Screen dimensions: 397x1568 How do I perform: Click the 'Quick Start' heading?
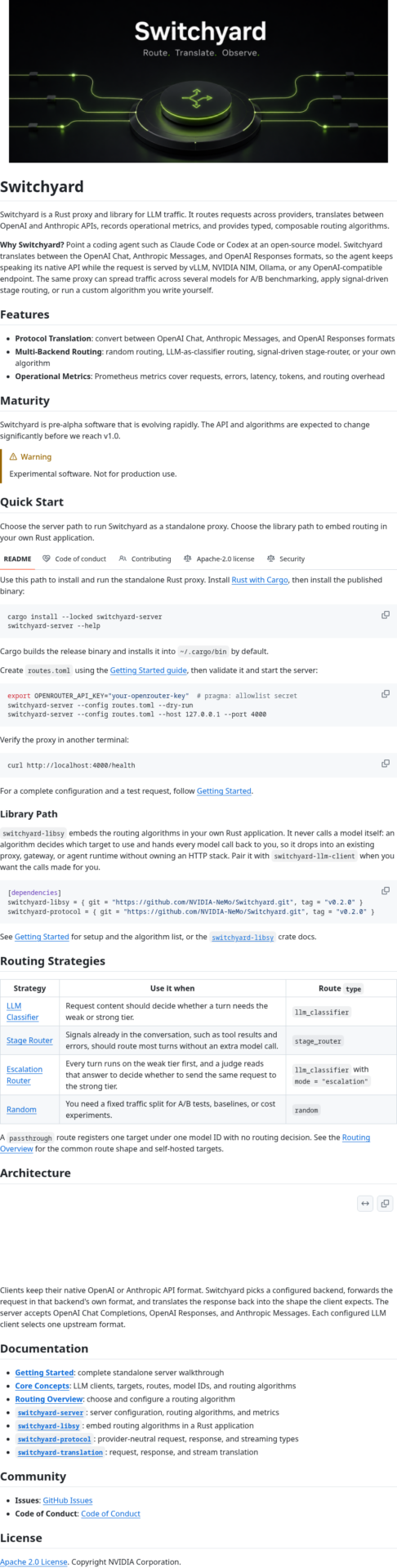(32, 501)
